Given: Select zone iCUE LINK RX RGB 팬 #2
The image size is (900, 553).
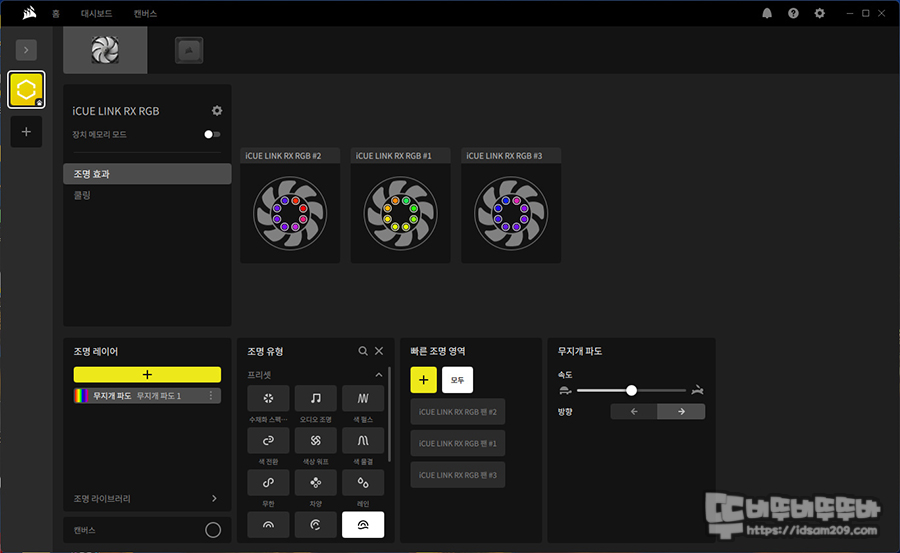Looking at the screenshot, I should point(458,412).
